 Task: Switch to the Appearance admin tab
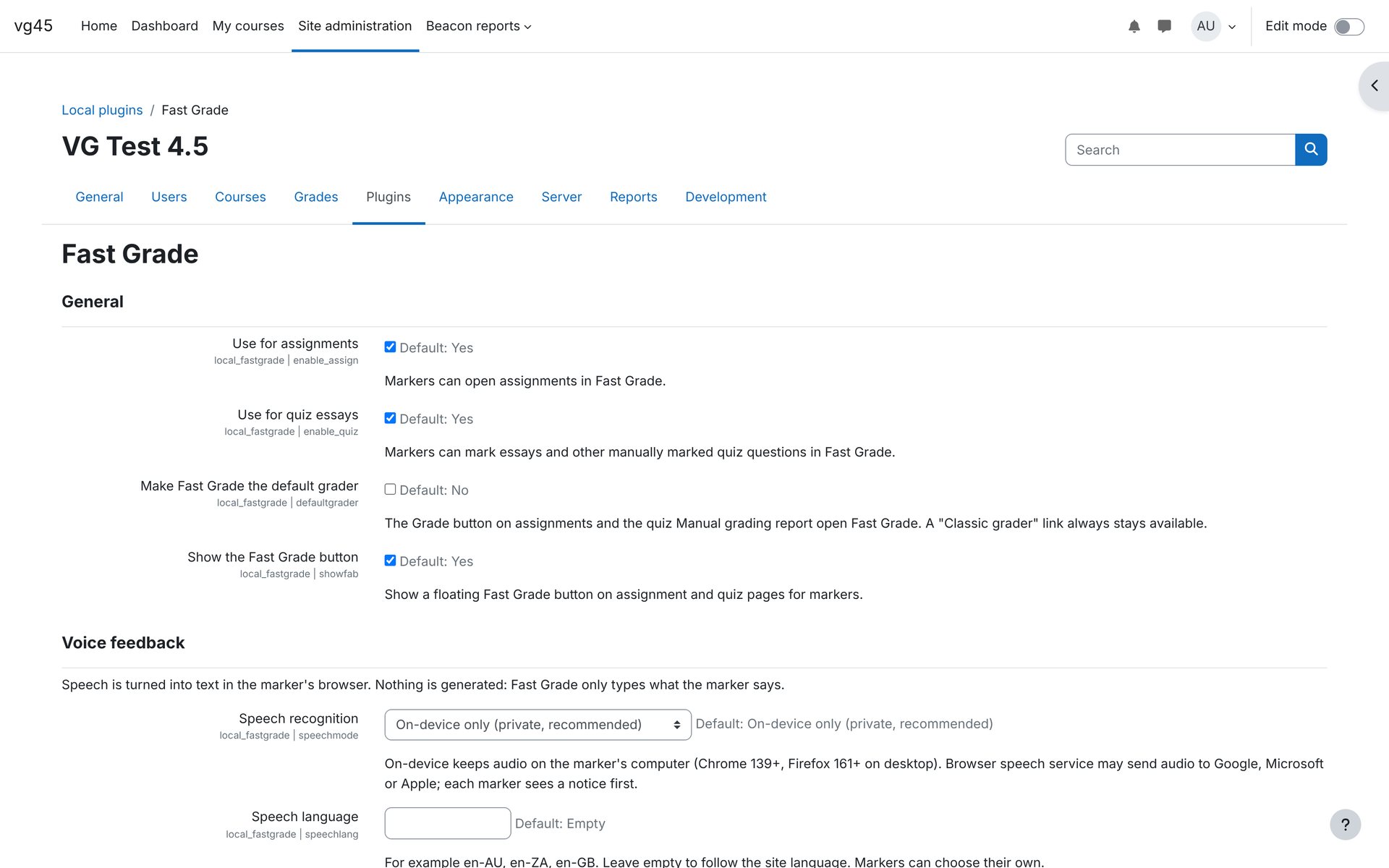tap(476, 197)
